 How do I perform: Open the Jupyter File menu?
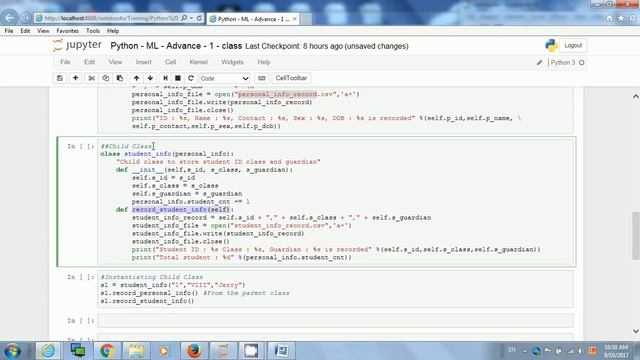pyautogui.click(x=65, y=62)
